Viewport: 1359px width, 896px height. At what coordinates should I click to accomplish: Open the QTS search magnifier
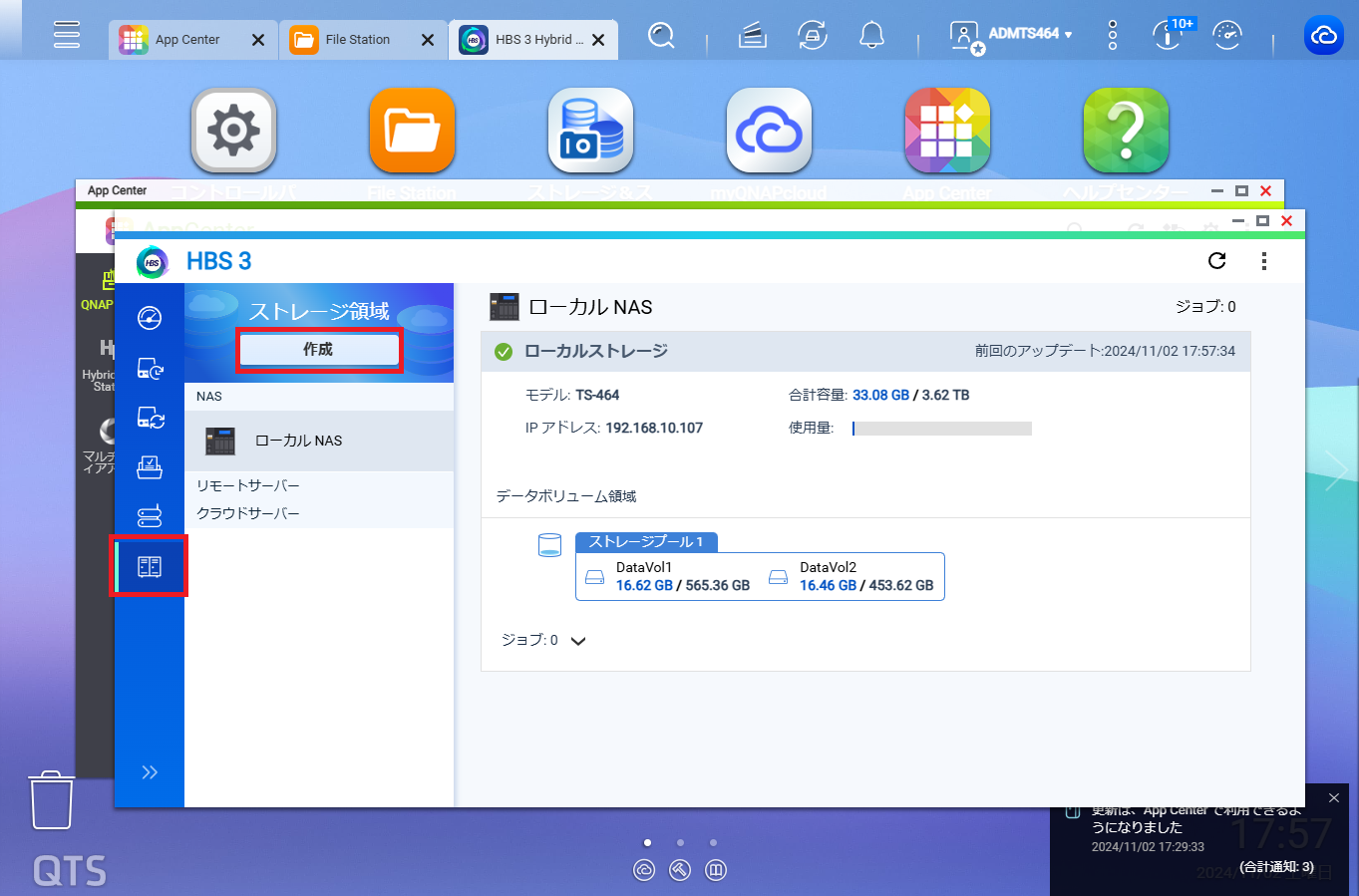tap(661, 36)
